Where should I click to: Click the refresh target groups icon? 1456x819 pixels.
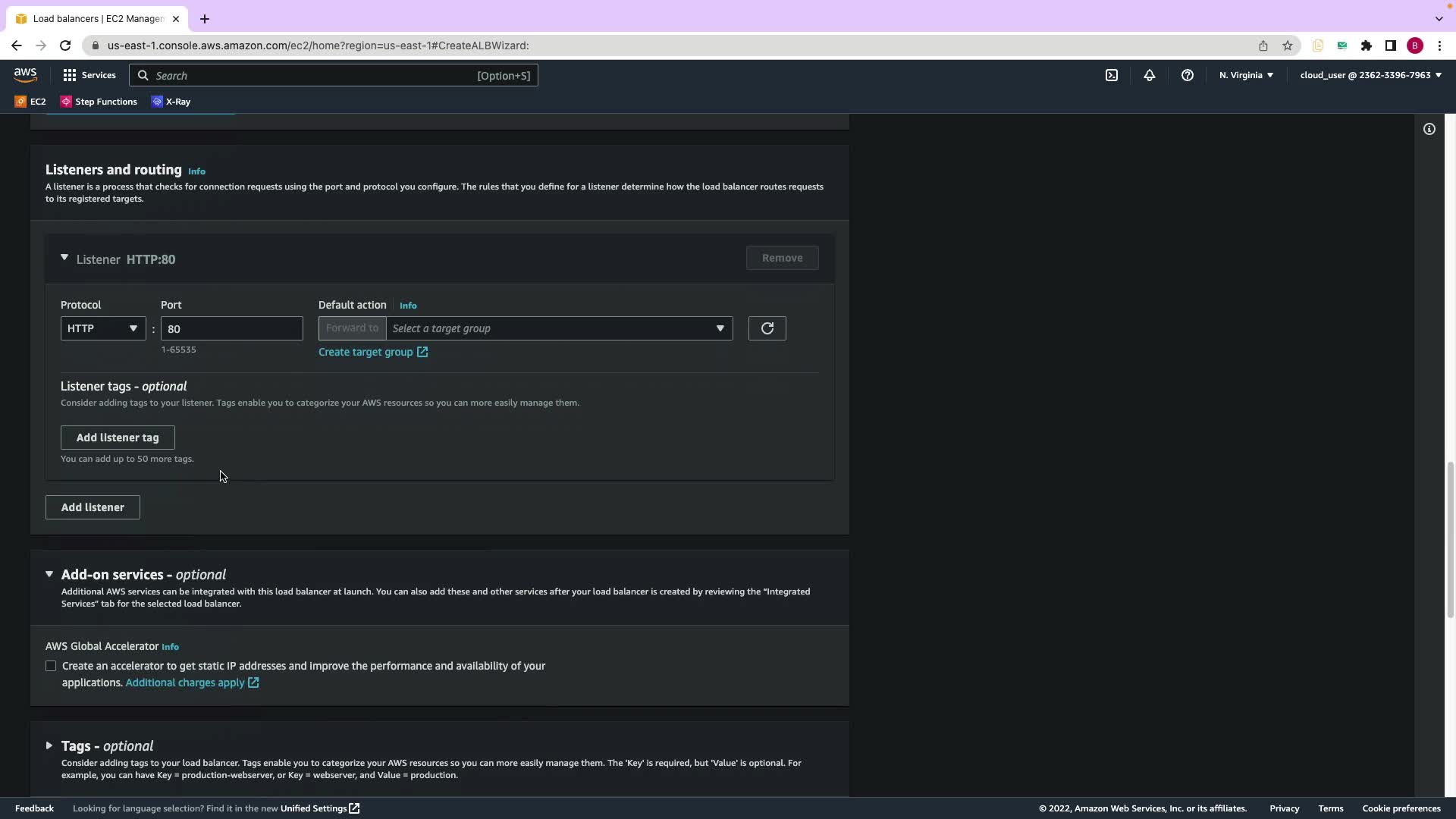click(x=767, y=328)
